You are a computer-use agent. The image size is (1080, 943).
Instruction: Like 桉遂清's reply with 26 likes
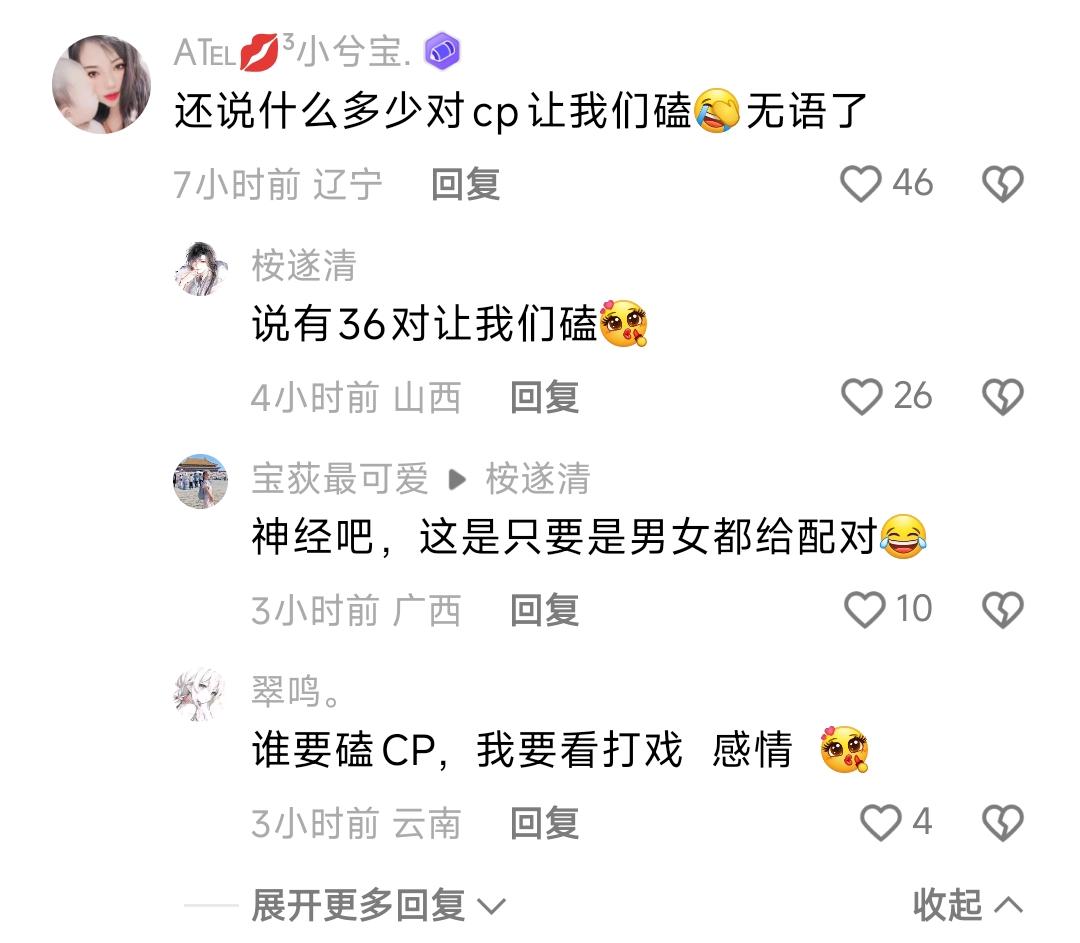(861, 397)
